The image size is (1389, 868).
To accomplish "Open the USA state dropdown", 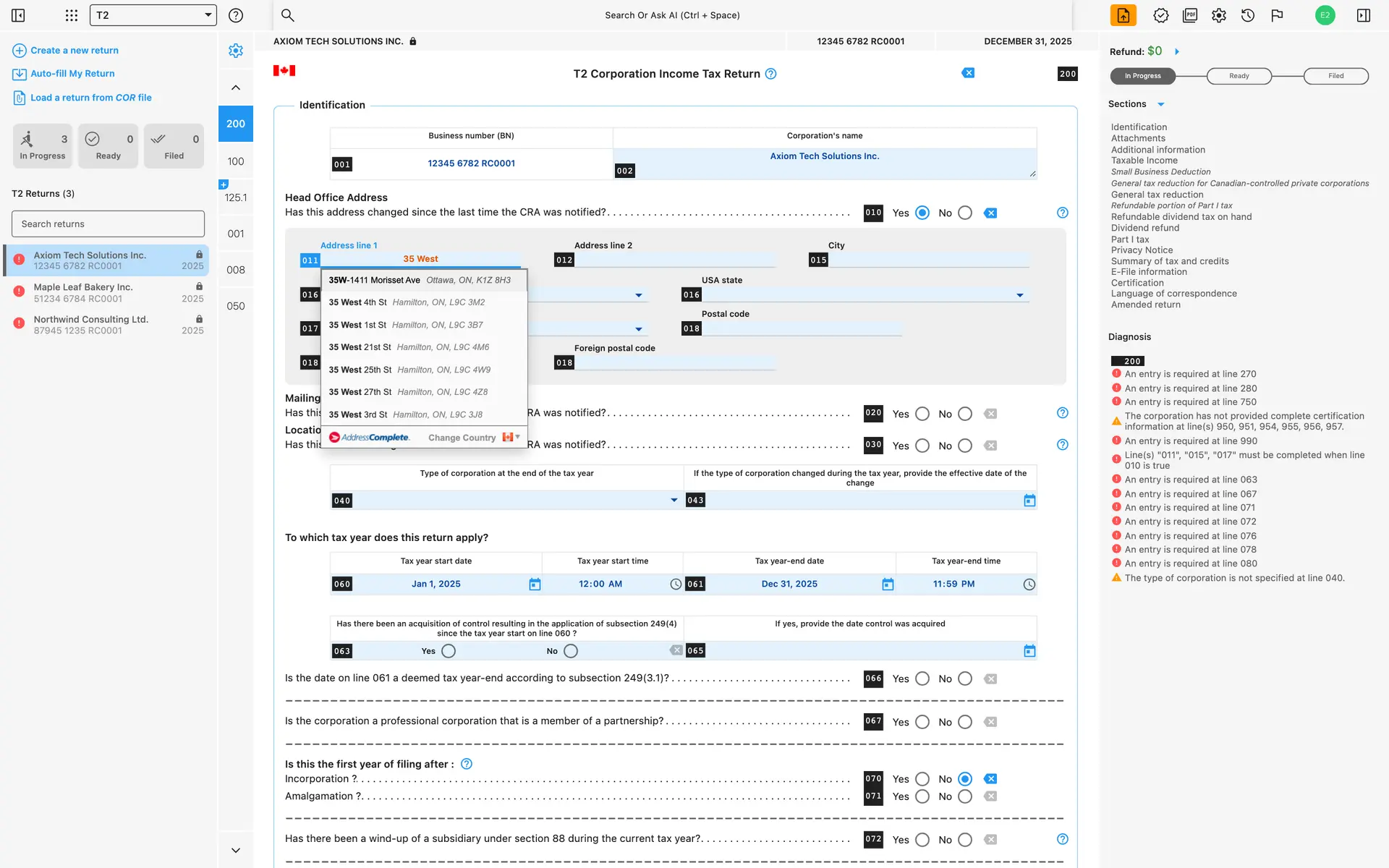I will coord(1020,295).
